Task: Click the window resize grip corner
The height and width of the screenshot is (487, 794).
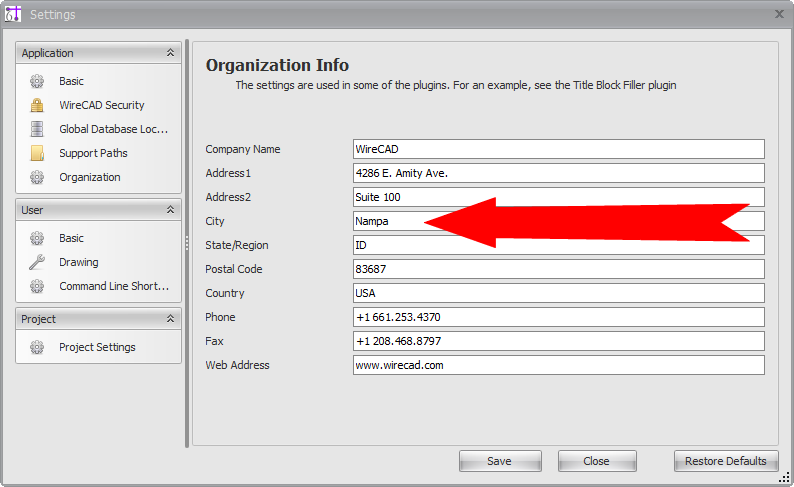Action: [784, 477]
